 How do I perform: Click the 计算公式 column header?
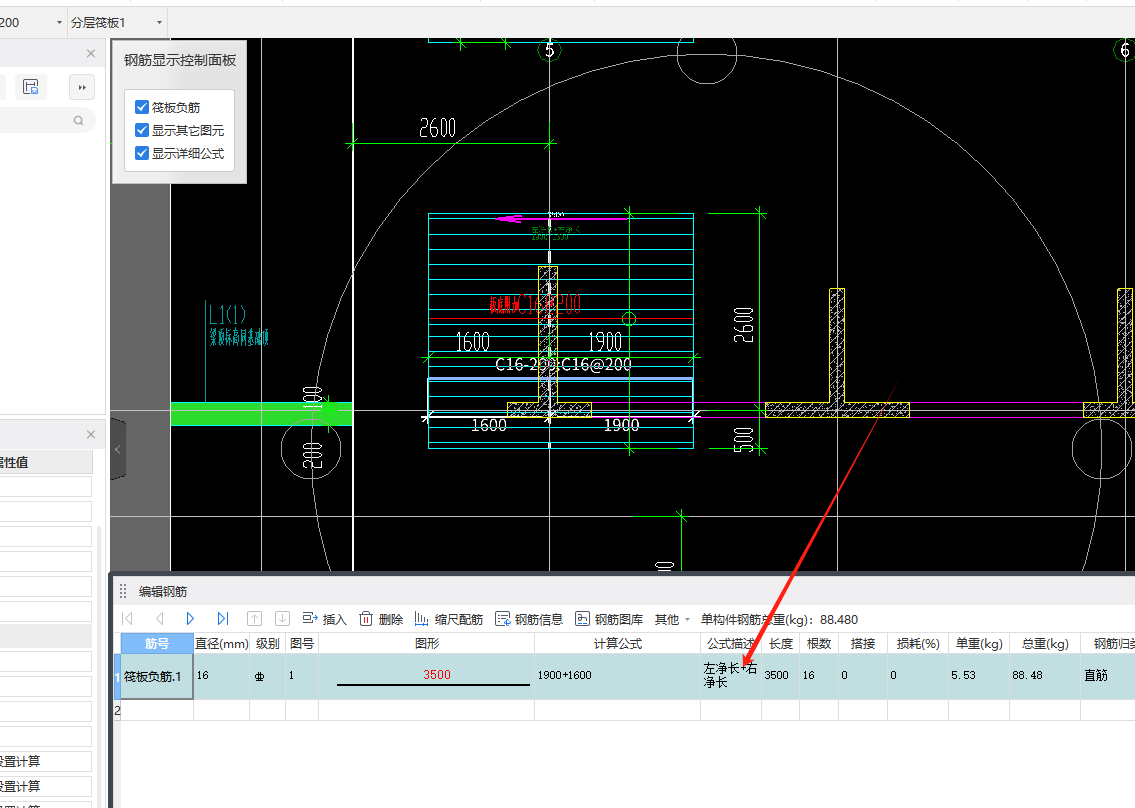pyautogui.click(x=617, y=643)
